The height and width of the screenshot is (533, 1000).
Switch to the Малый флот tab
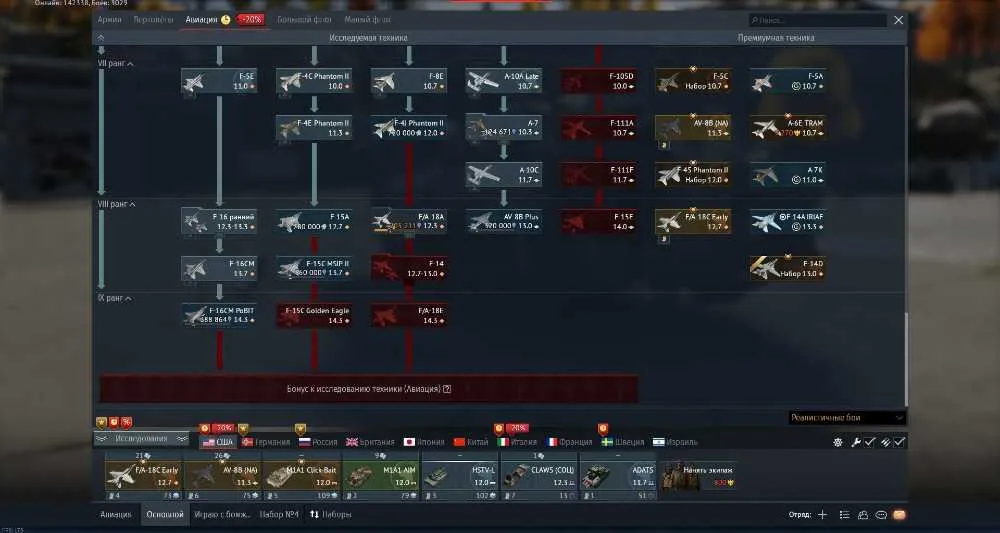[x=368, y=20]
